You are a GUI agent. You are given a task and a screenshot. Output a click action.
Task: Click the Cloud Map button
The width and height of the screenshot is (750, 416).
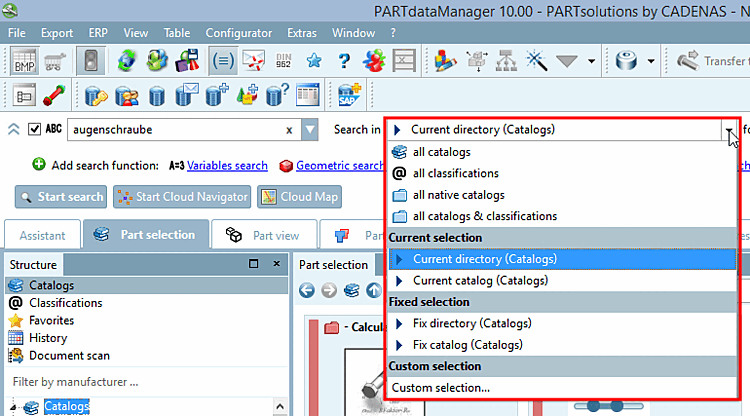[x=299, y=197]
